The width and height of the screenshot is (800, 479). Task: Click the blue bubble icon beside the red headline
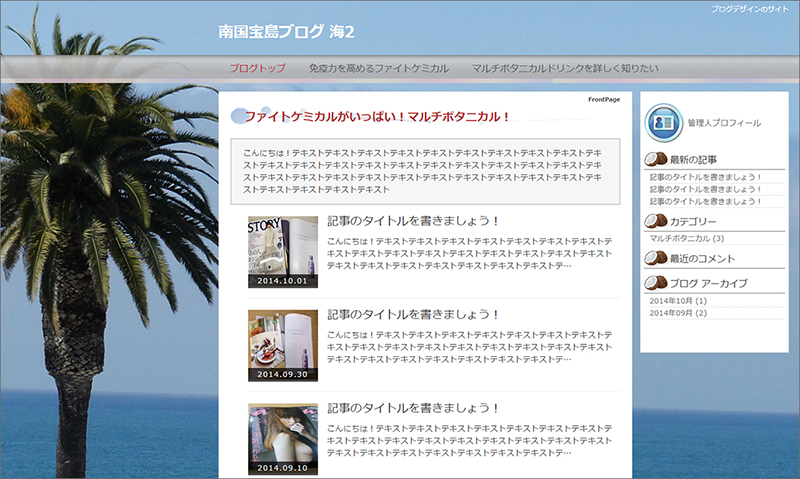point(238,117)
